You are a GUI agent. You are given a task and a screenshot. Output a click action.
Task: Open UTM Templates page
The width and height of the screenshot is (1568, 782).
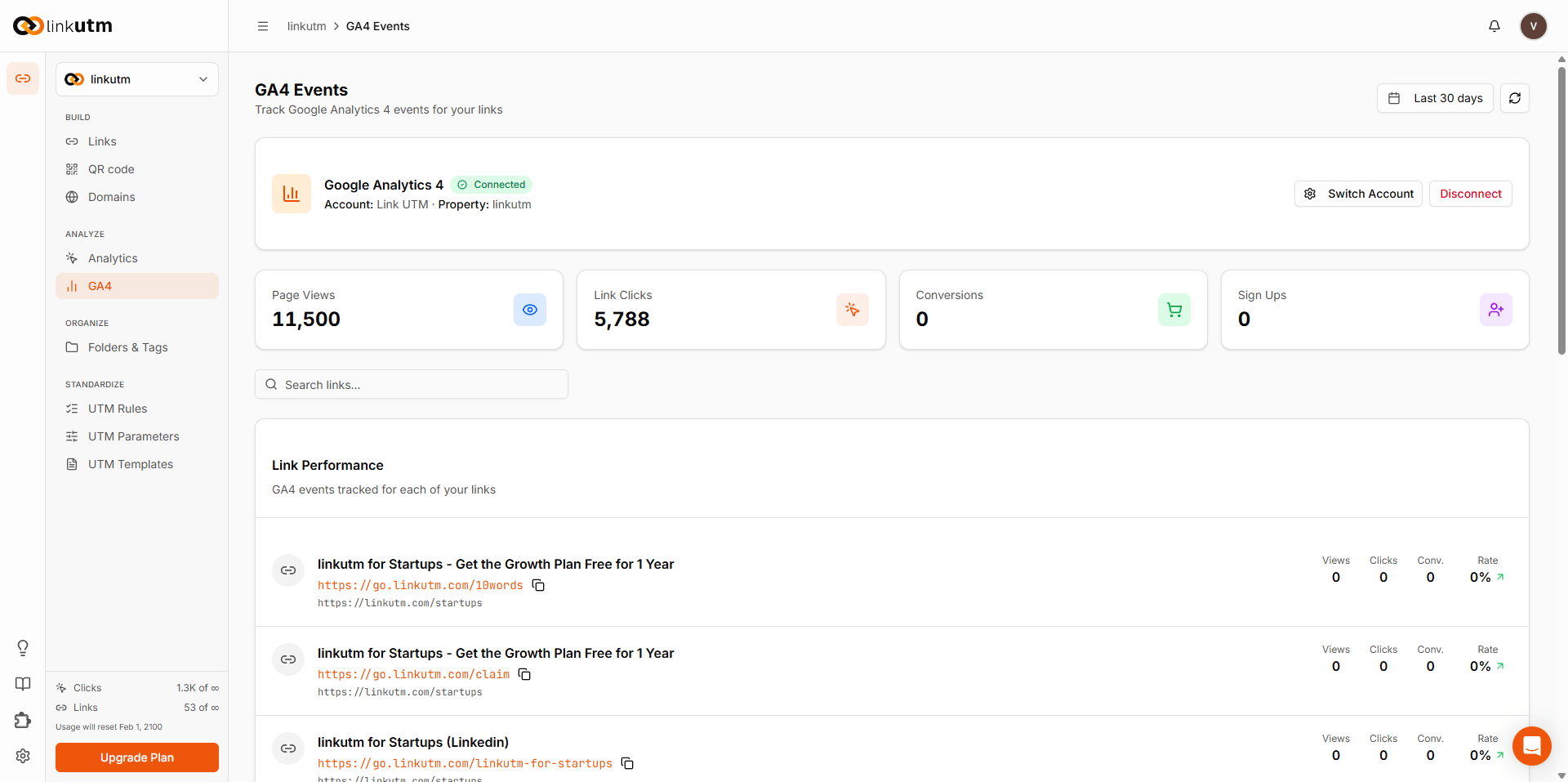click(x=137, y=464)
